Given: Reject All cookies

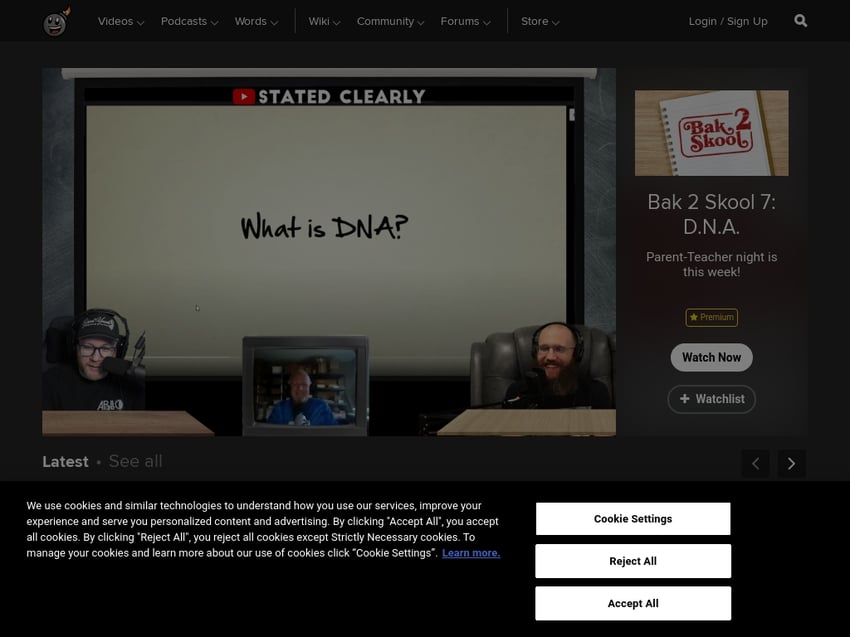Looking at the screenshot, I should click(633, 561).
